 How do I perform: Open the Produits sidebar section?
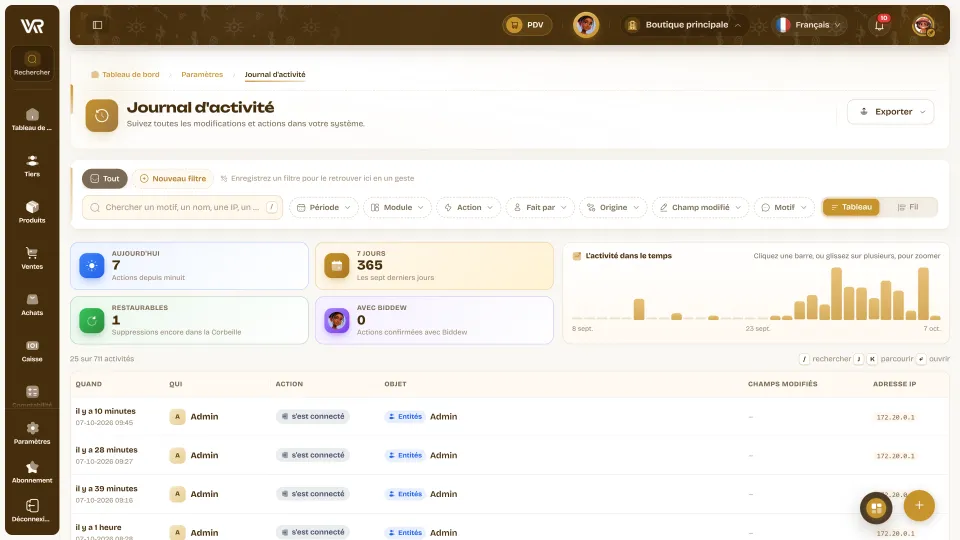[x=32, y=212]
